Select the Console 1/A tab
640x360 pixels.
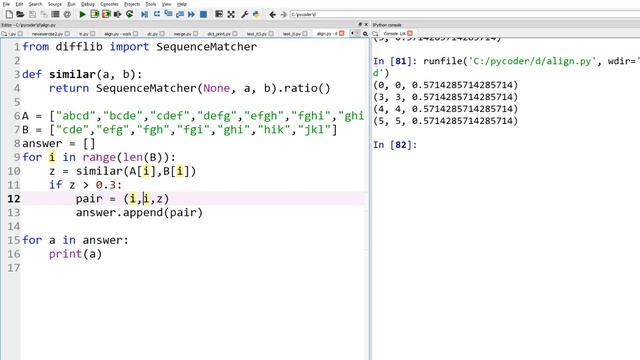pos(395,33)
